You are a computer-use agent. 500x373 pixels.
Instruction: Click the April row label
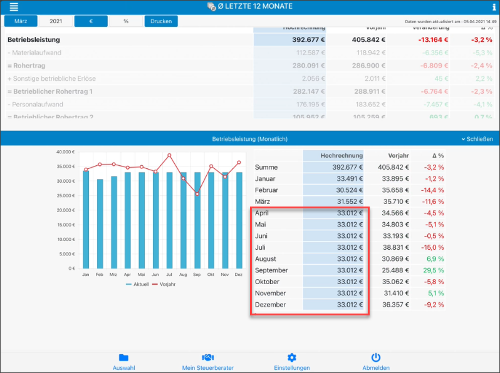[x=261, y=213]
